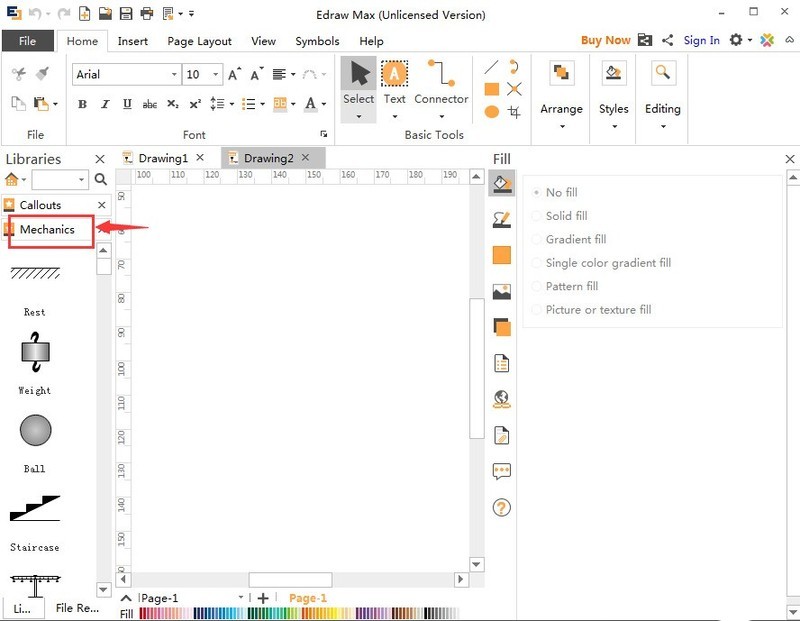Image resolution: width=800 pixels, height=621 pixels.
Task: Open the font size 10 dropdown
Action: (x=216, y=74)
